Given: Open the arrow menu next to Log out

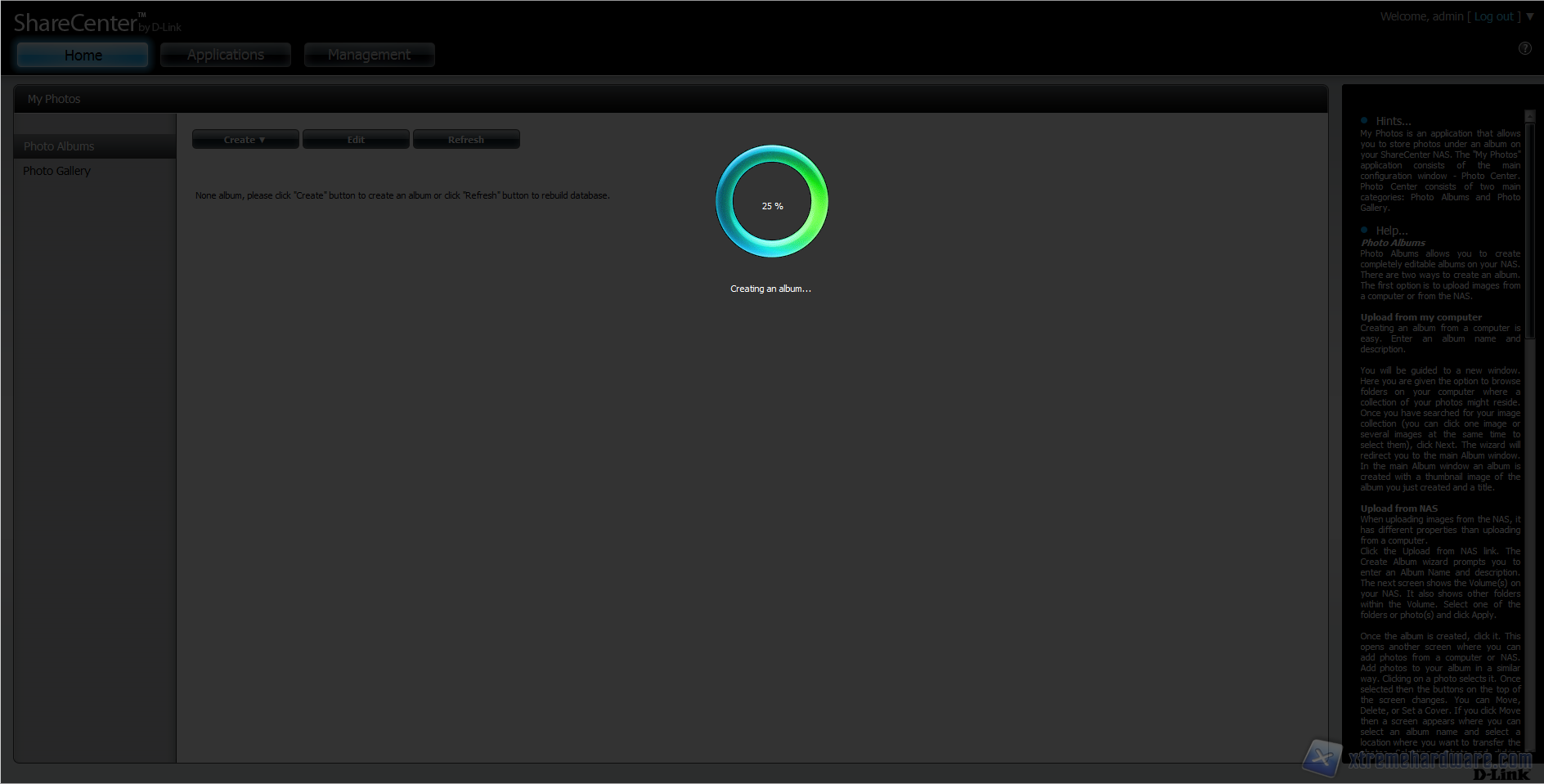Looking at the screenshot, I should (x=1530, y=16).
